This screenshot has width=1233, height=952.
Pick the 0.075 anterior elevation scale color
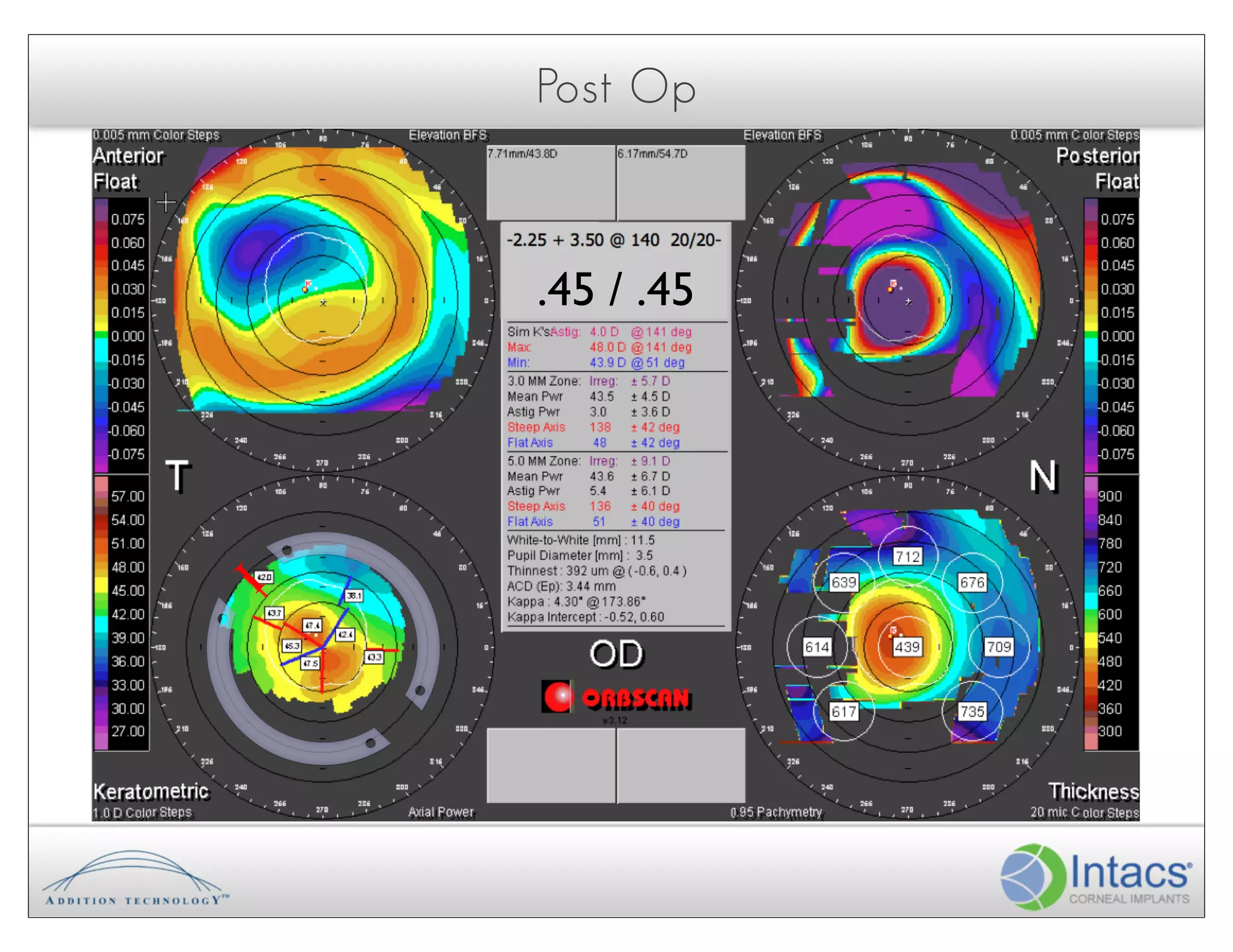coord(101,219)
